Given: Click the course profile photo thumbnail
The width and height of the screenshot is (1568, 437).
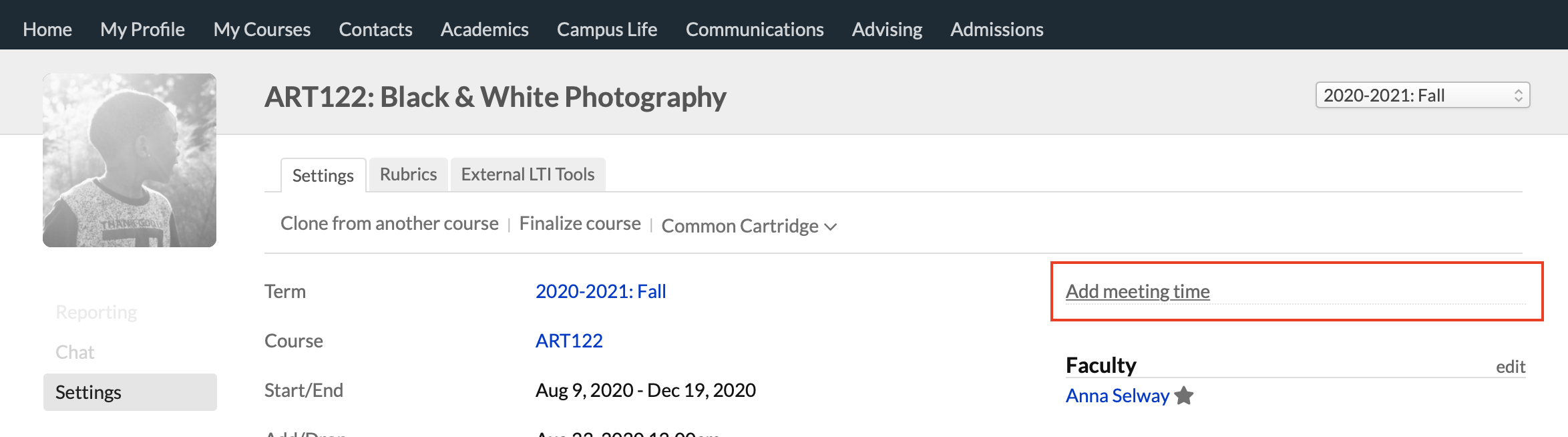Looking at the screenshot, I should [130, 160].
